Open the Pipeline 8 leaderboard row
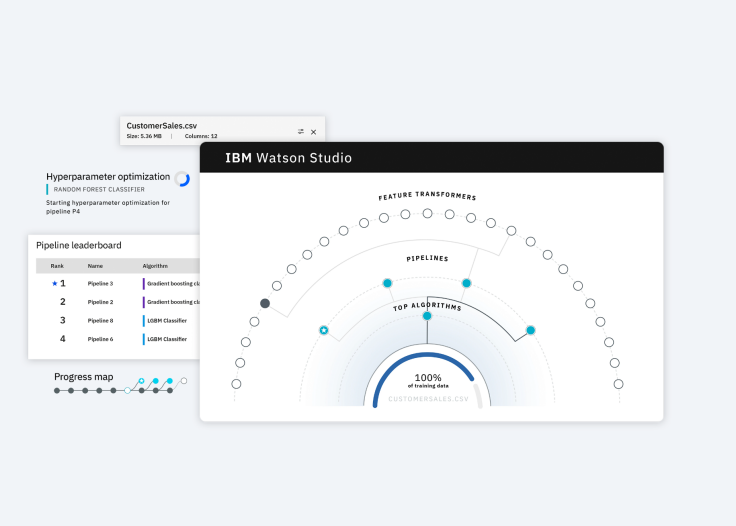This screenshot has width=736, height=526. [118, 320]
